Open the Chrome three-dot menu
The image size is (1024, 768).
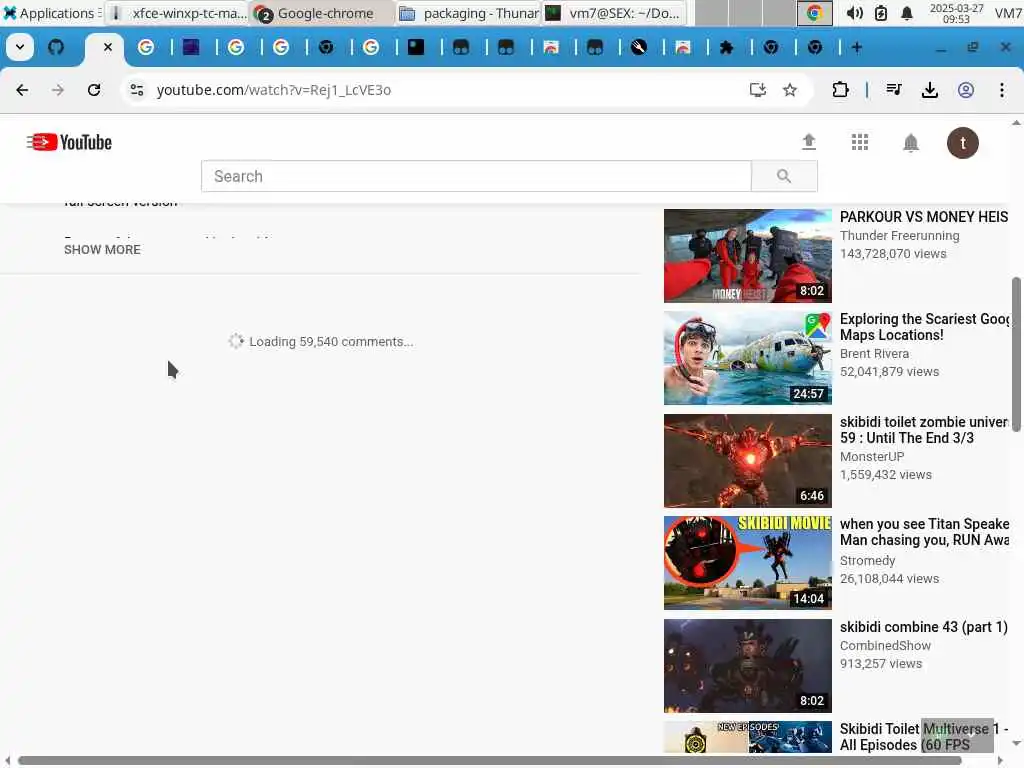pos(1002,90)
